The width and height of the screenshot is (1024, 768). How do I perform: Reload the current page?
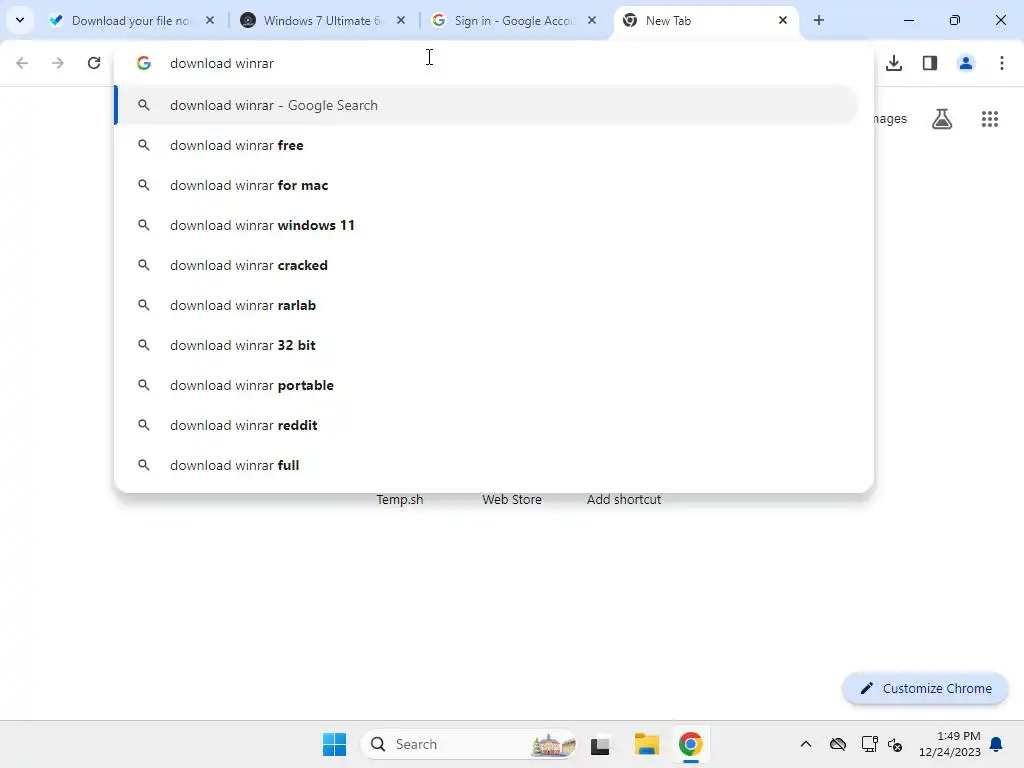click(94, 63)
